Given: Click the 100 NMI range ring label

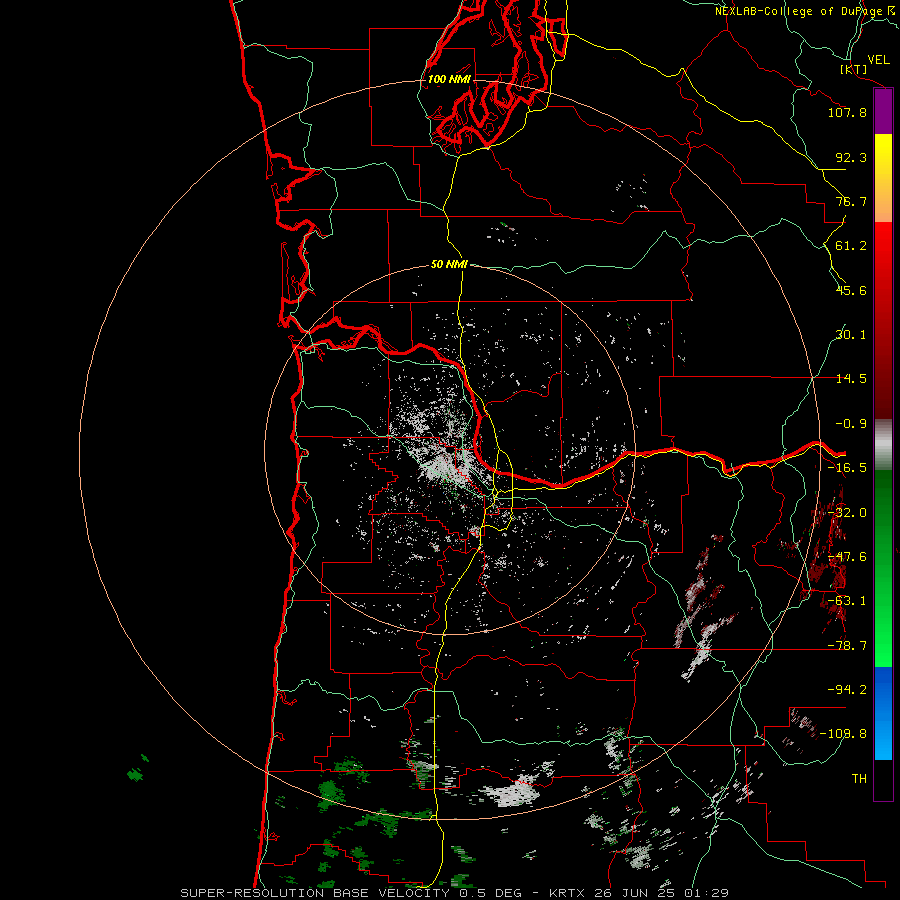Looking at the screenshot, I should (x=449, y=79).
